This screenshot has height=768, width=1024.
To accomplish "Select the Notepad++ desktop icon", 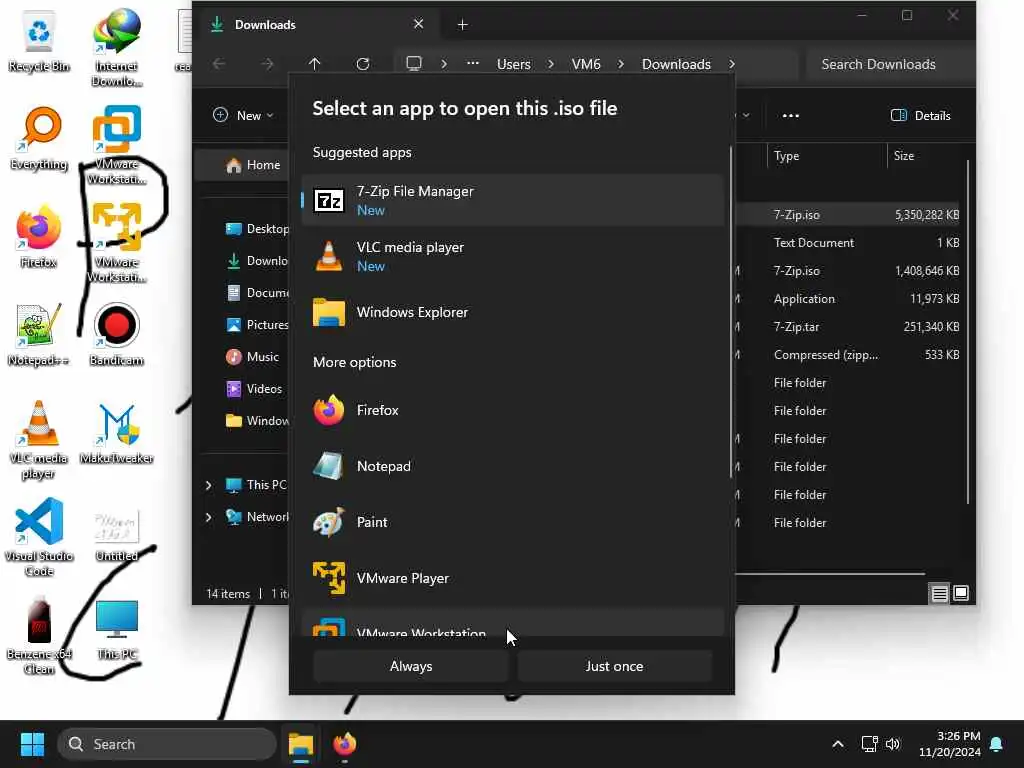I will [39, 334].
